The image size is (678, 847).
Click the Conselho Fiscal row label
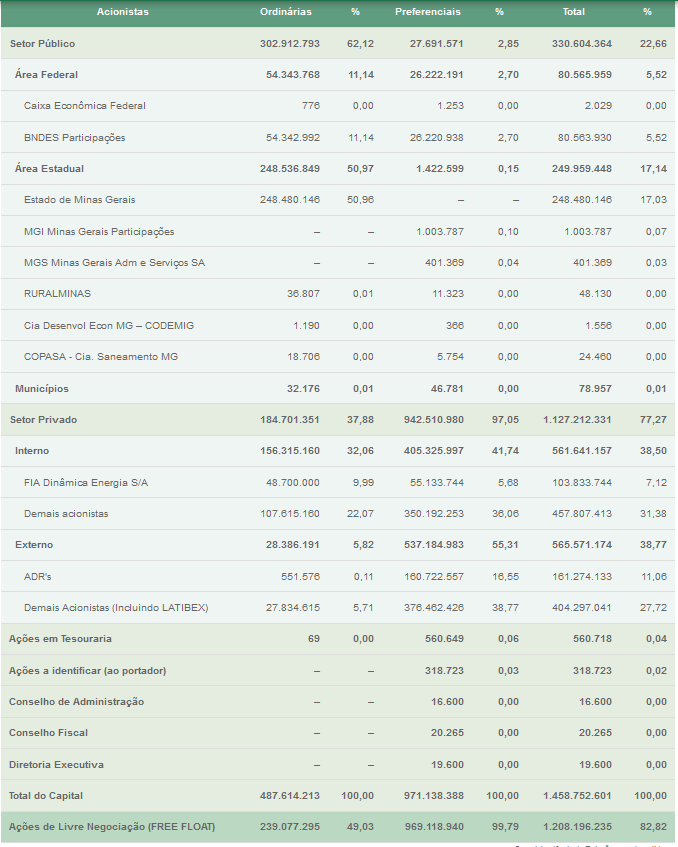[x=48, y=733]
